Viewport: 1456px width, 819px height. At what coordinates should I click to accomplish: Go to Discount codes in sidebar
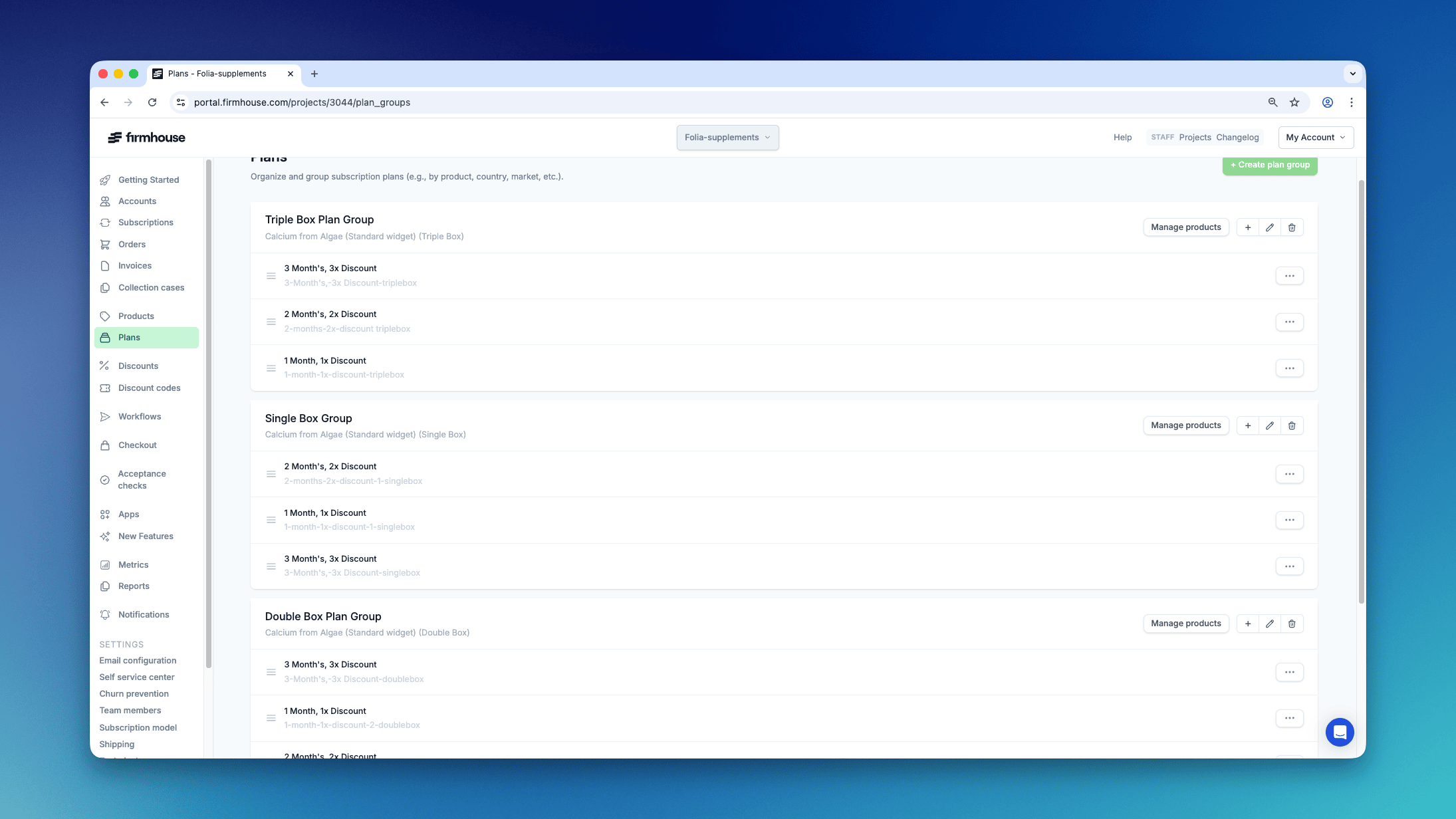pyautogui.click(x=149, y=388)
